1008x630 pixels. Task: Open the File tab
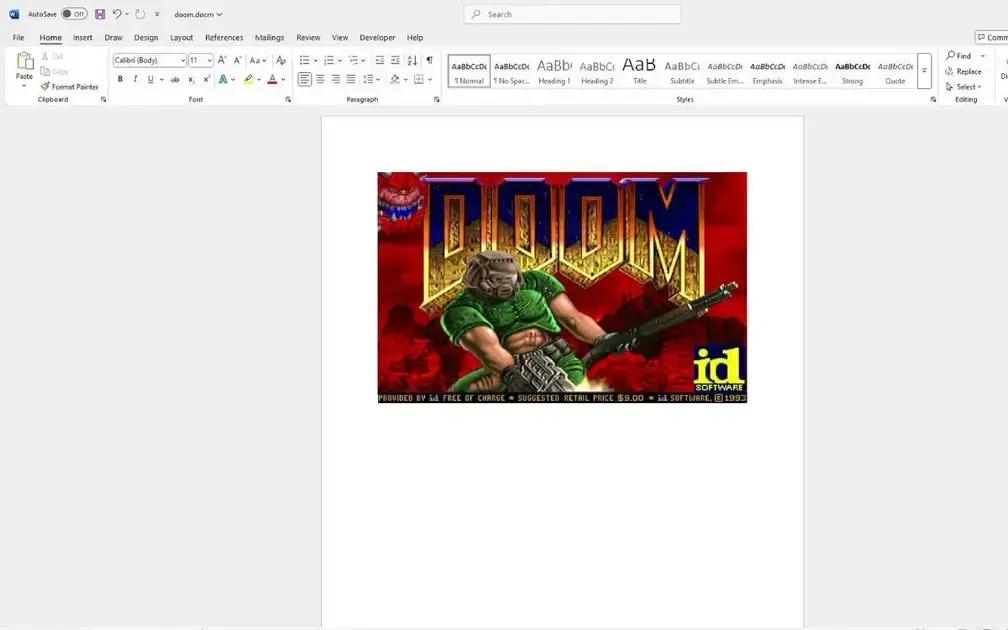click(x=19, y=37)
